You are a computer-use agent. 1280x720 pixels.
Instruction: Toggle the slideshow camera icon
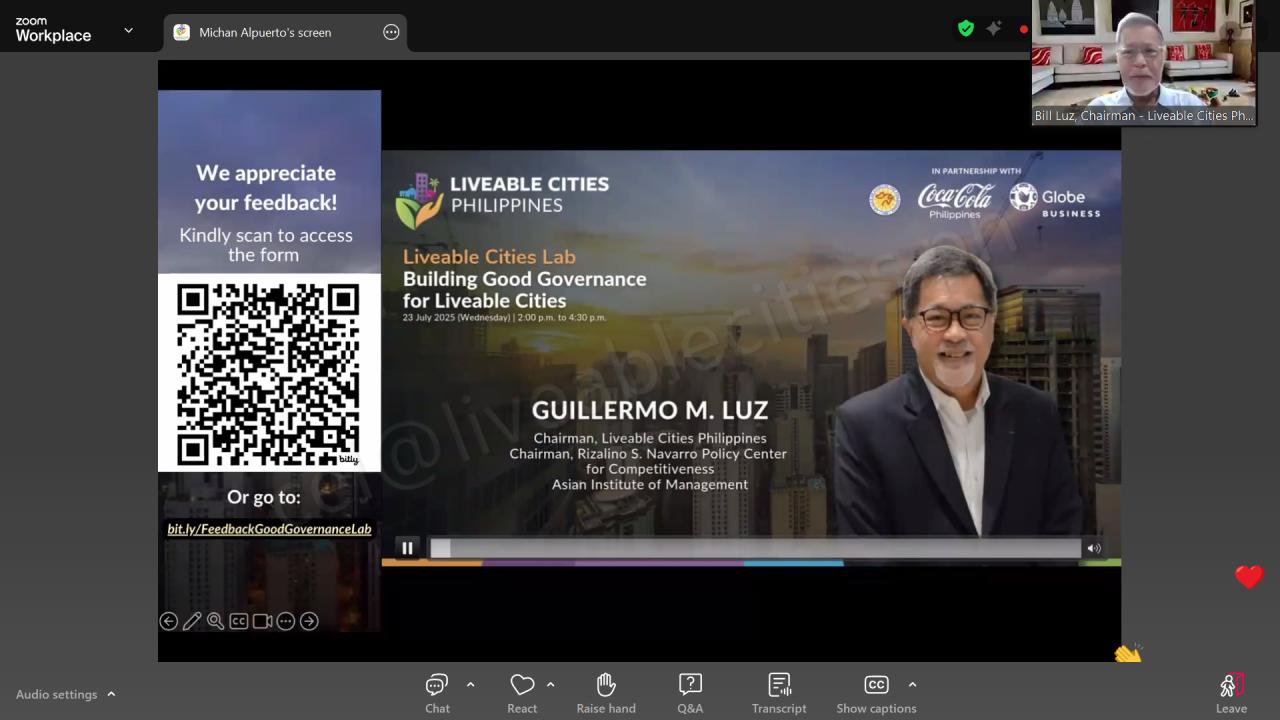tap(262, 621)
